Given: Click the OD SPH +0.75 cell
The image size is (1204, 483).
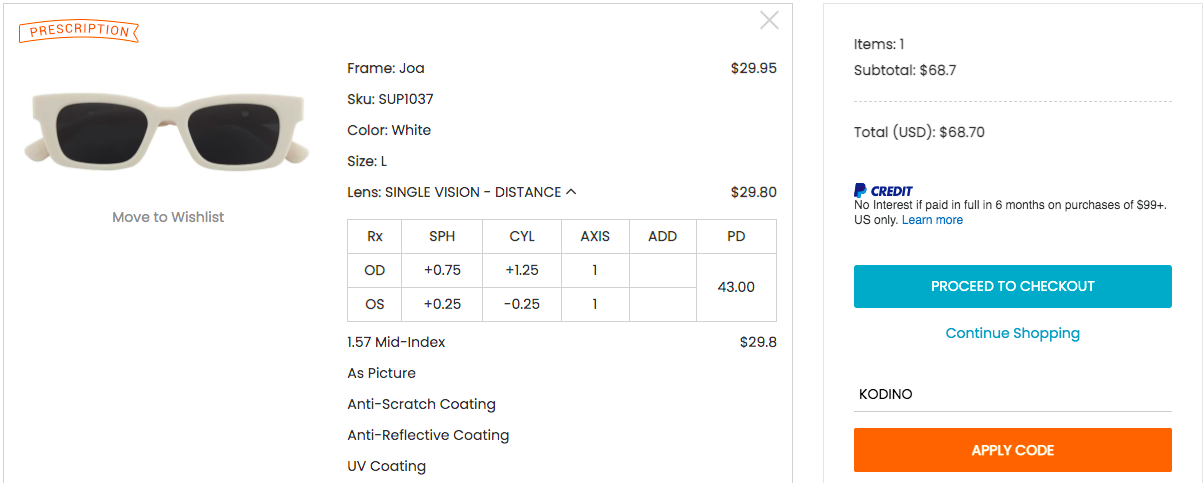Looking at the screenshot, I should point(441,270).
